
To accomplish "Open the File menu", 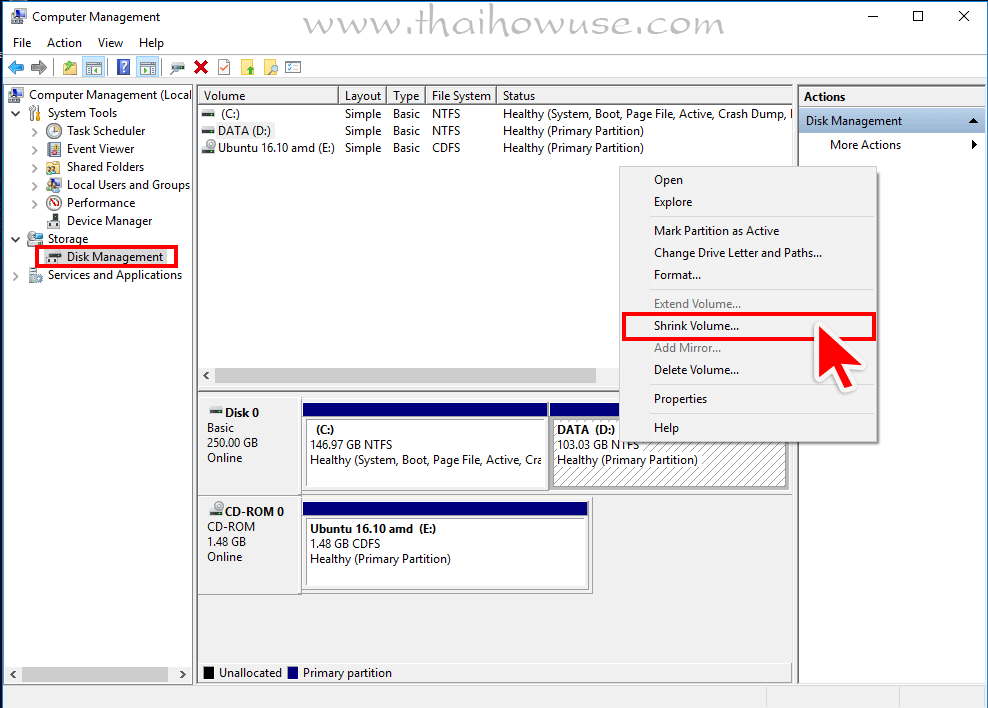I will click(22, 43).
